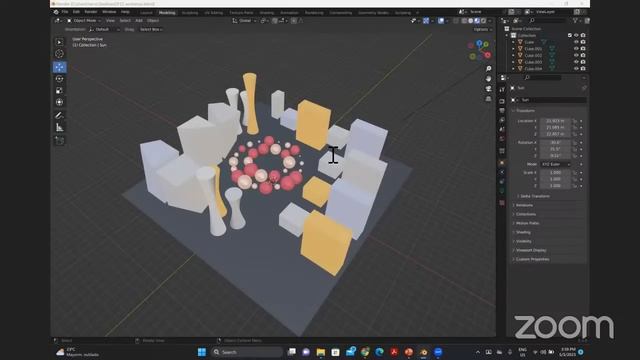Screen dimensions: 640x360
Task: Hide Cube.003 in viewport via eye icon
Action: click(x=576, y=62)
